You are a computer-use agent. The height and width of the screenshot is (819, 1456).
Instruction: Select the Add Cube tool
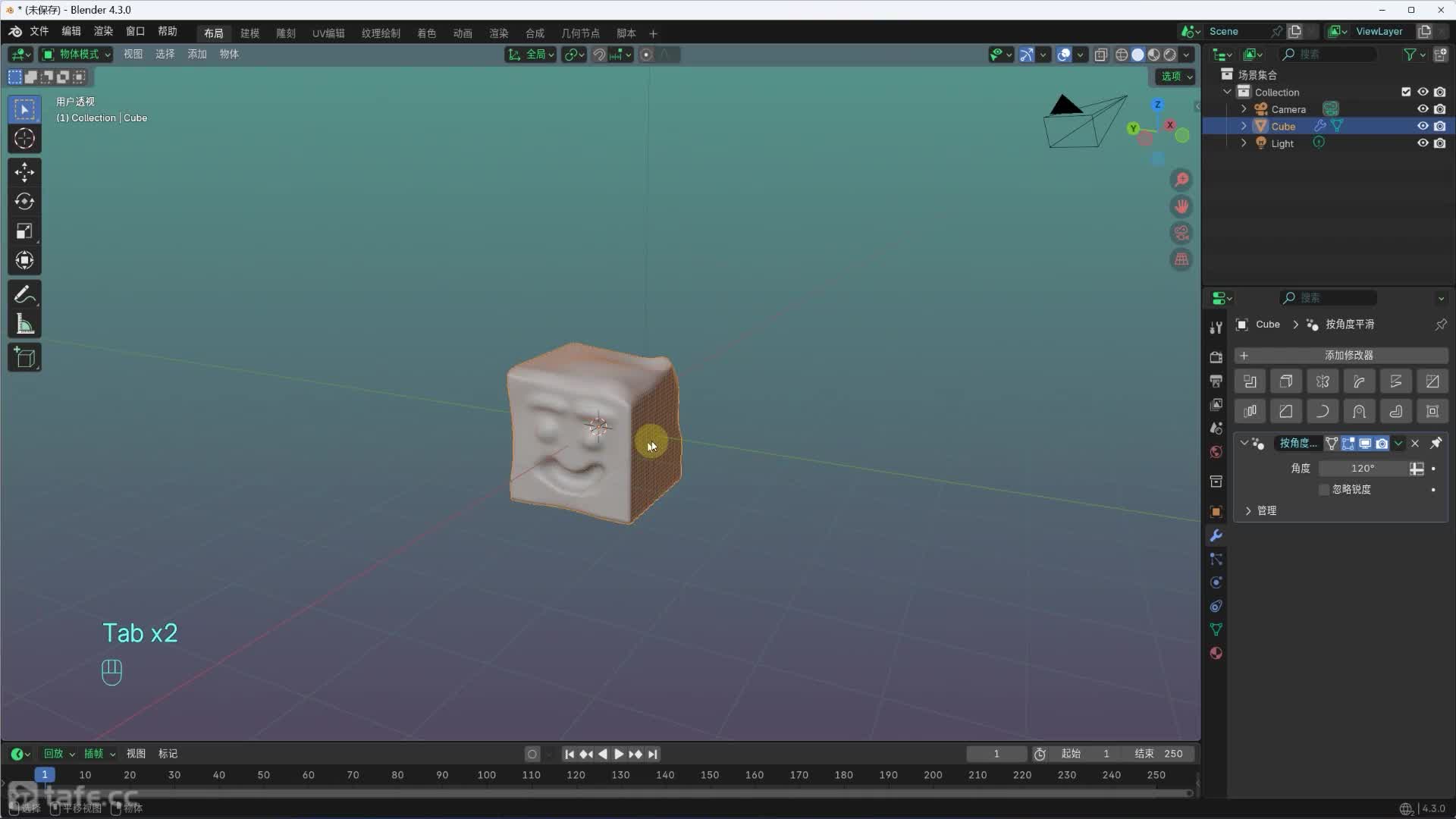24,357
